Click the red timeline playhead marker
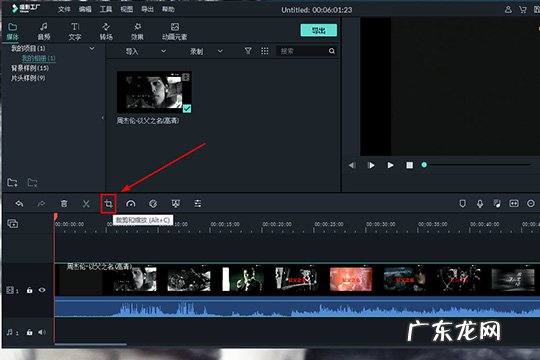 tap(55, 217)
